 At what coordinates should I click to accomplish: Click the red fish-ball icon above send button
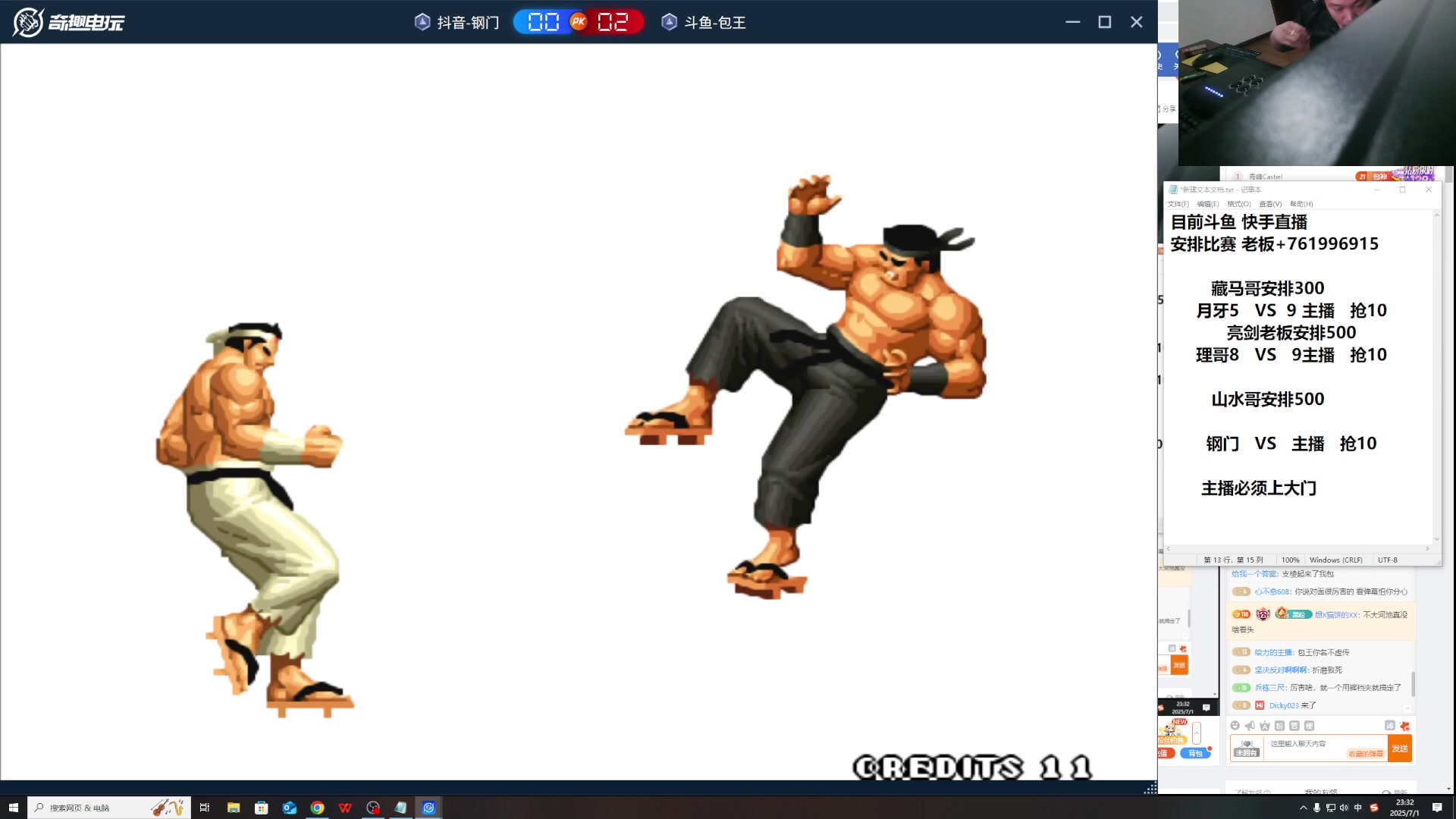coord(1404,726)
